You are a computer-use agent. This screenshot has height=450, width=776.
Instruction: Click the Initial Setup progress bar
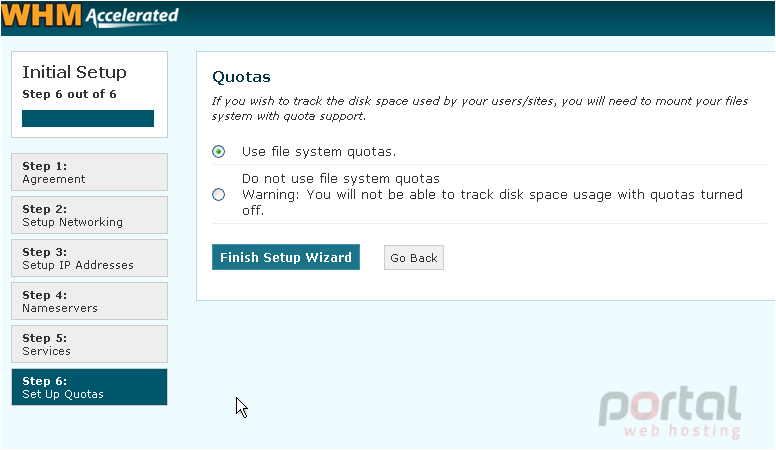88,119
